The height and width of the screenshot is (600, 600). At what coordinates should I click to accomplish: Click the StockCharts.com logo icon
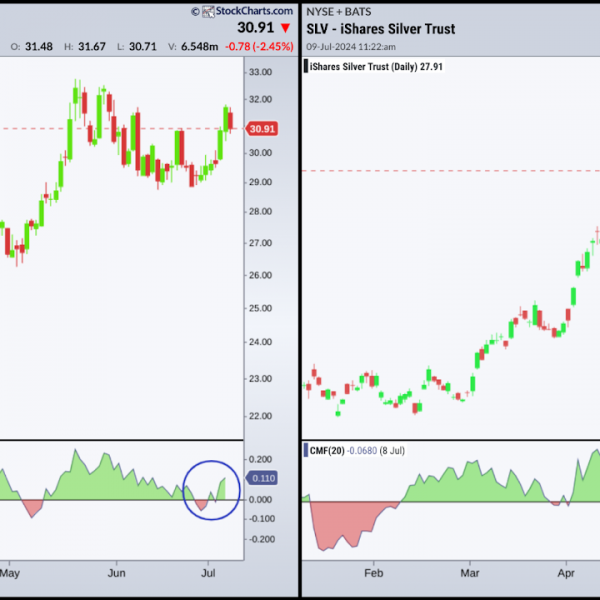point(208,11)
